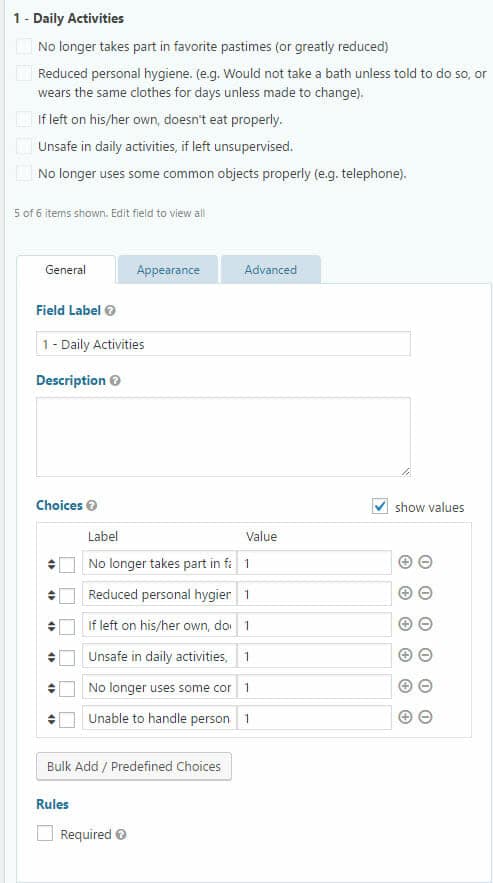
Task: Click into the Description text area
Action: tap(223, 437)
